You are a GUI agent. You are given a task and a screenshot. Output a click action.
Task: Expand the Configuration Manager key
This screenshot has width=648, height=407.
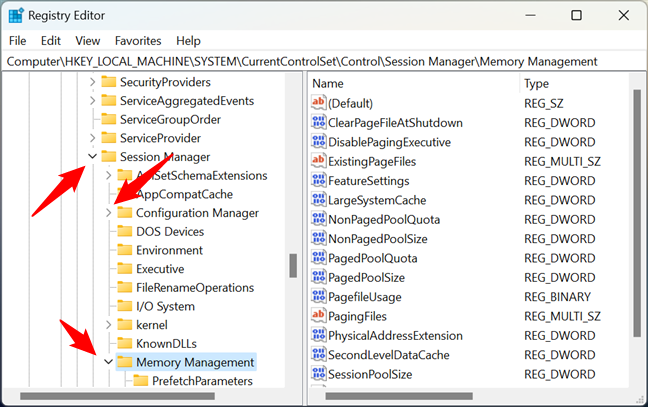click(108, 213)
